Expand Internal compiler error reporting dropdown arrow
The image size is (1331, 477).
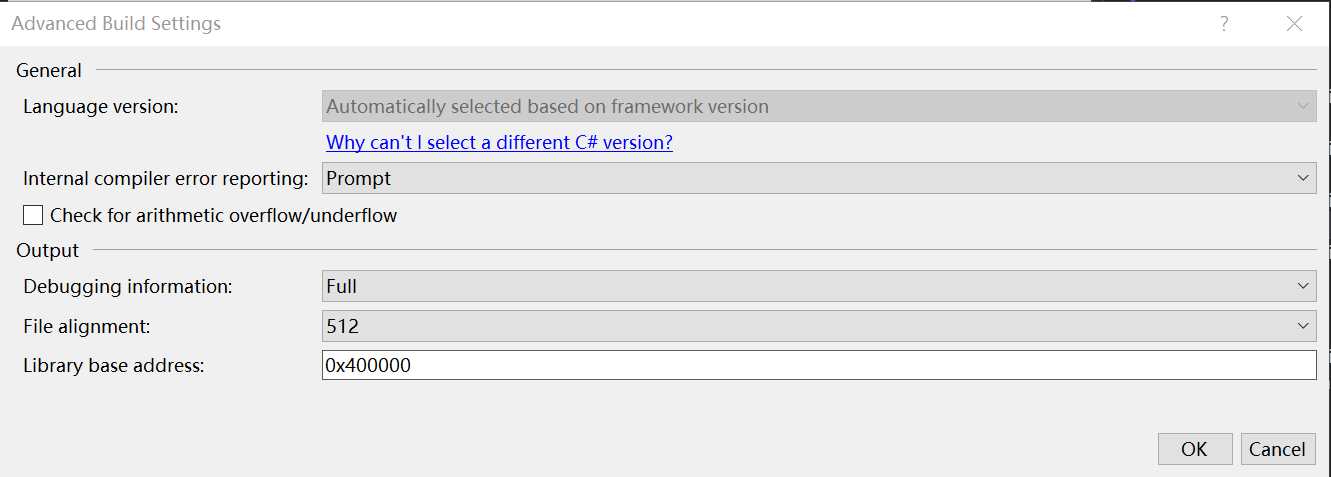[x=1303, y=178]
